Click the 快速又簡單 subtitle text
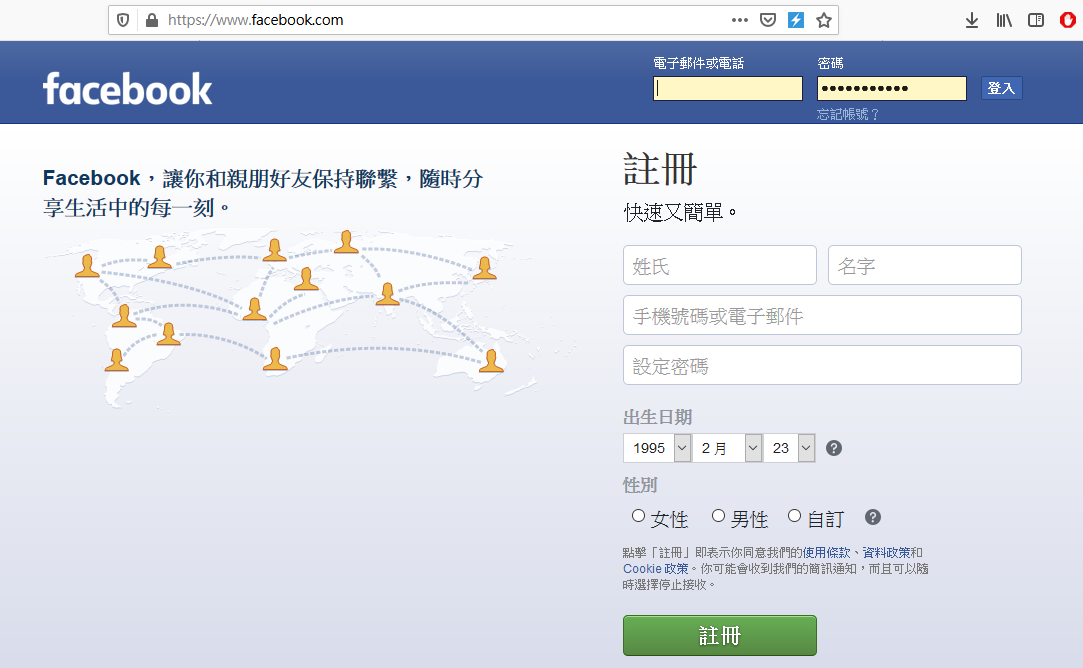Screen dimensions: 1083x668 click(x=680, y=212)
